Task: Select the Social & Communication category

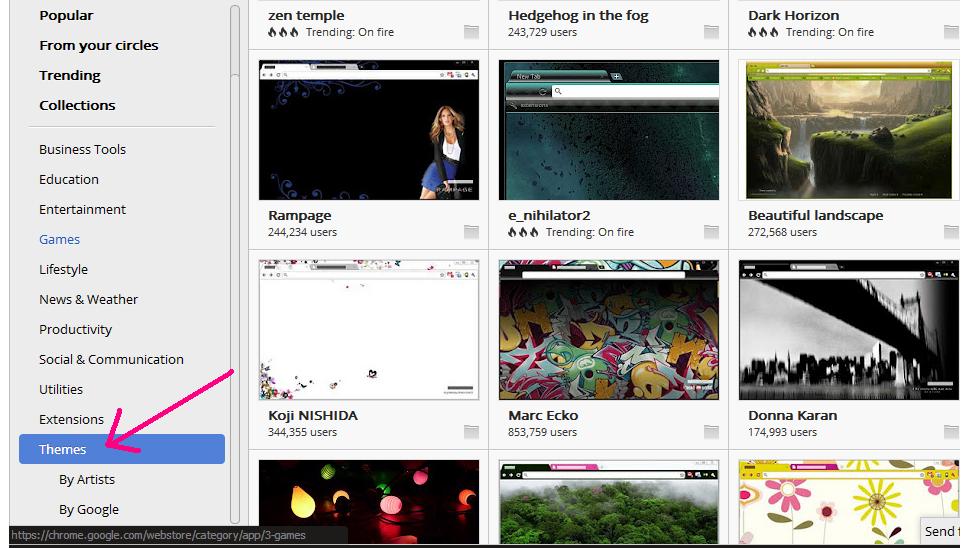Action: click(x=111, y=360)
